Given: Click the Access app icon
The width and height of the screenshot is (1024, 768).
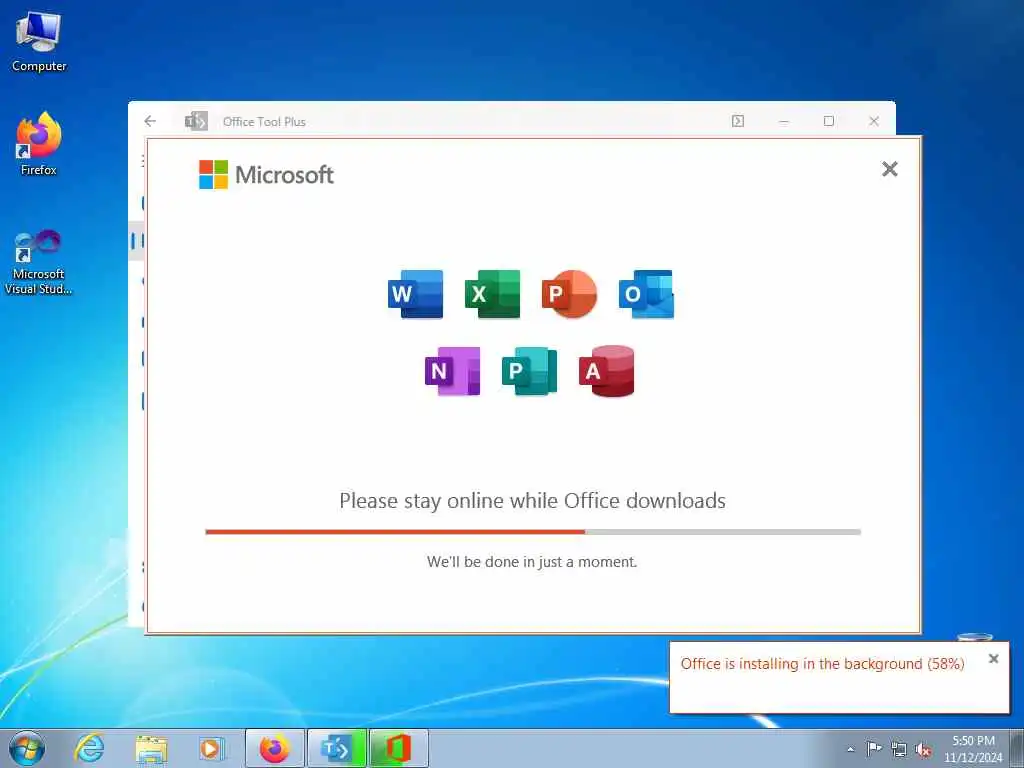Looking at the screenshot, I should pyautogui.click(x=607, y=371).
